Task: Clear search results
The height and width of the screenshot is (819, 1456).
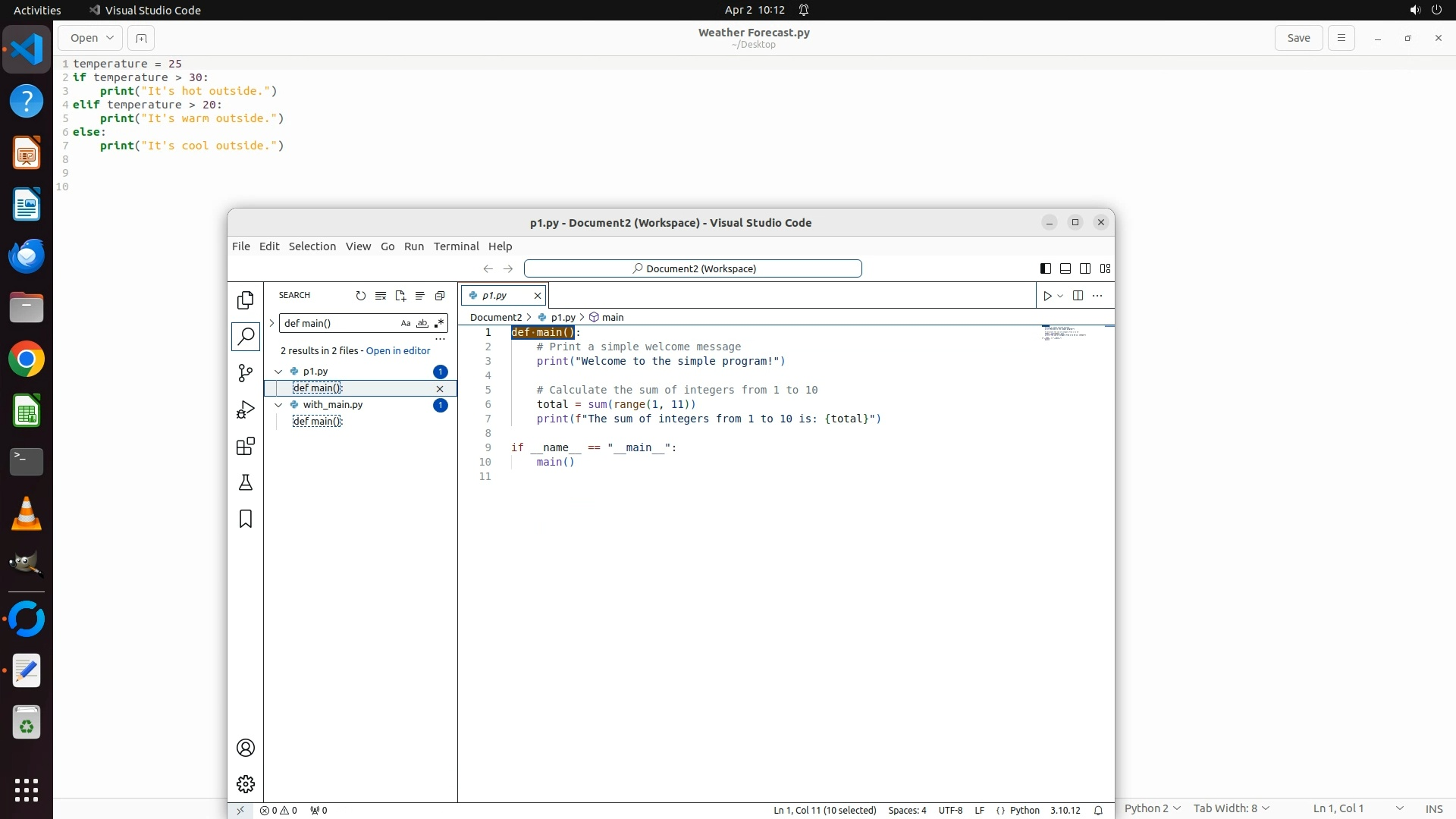Action: [x=381, y=296]
